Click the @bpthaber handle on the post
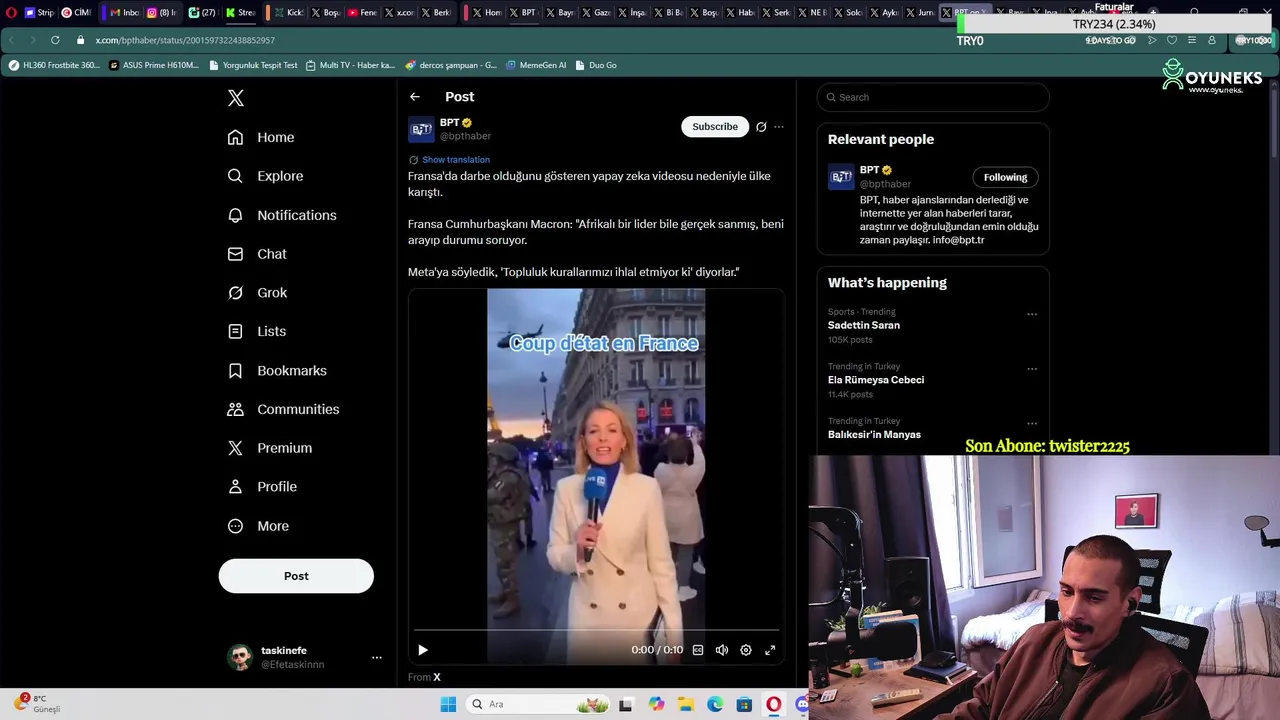The height and width of the screenshot is (720, 1280). tap(466, 136)
